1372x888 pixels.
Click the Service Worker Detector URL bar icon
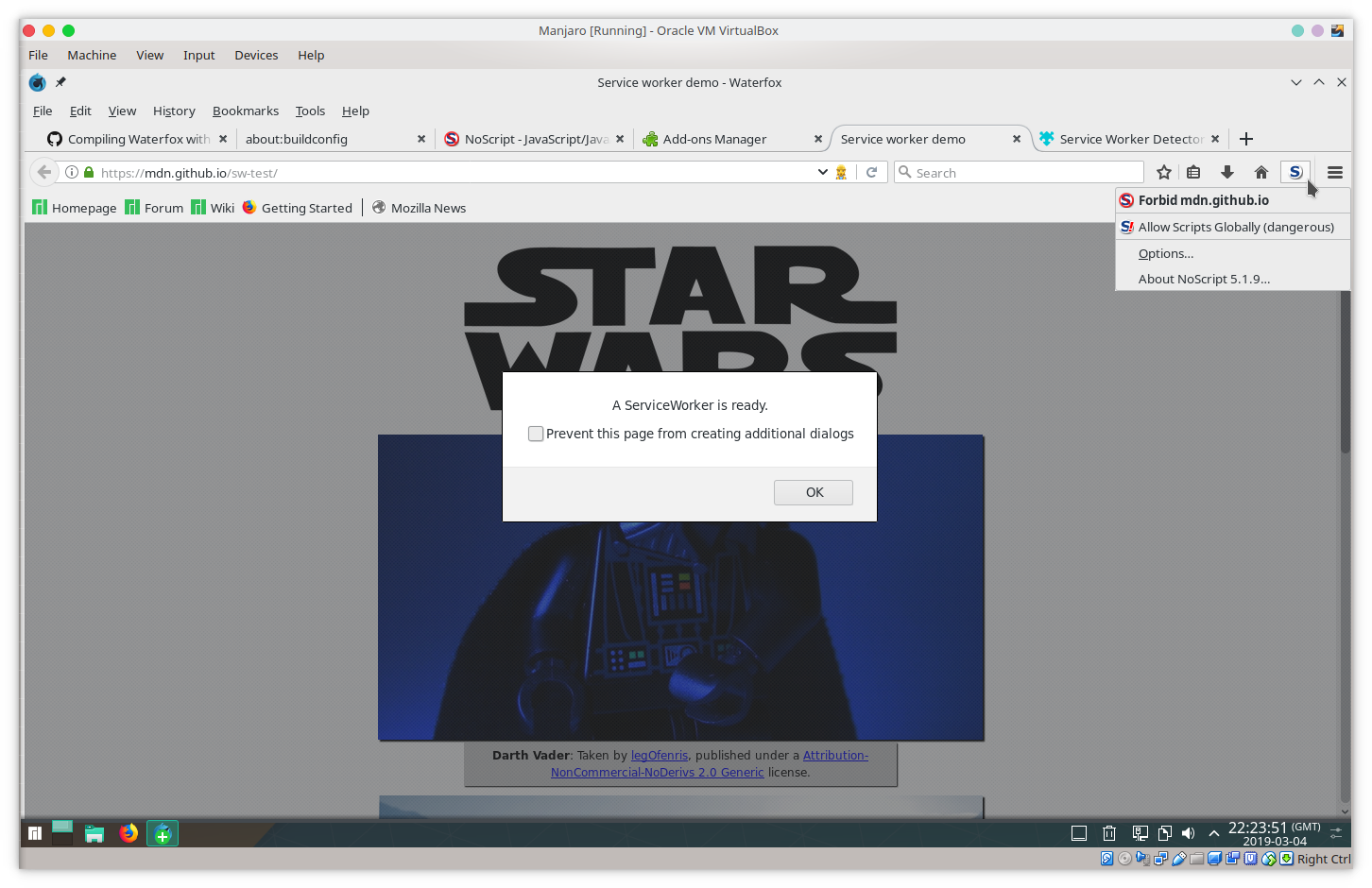841,172
